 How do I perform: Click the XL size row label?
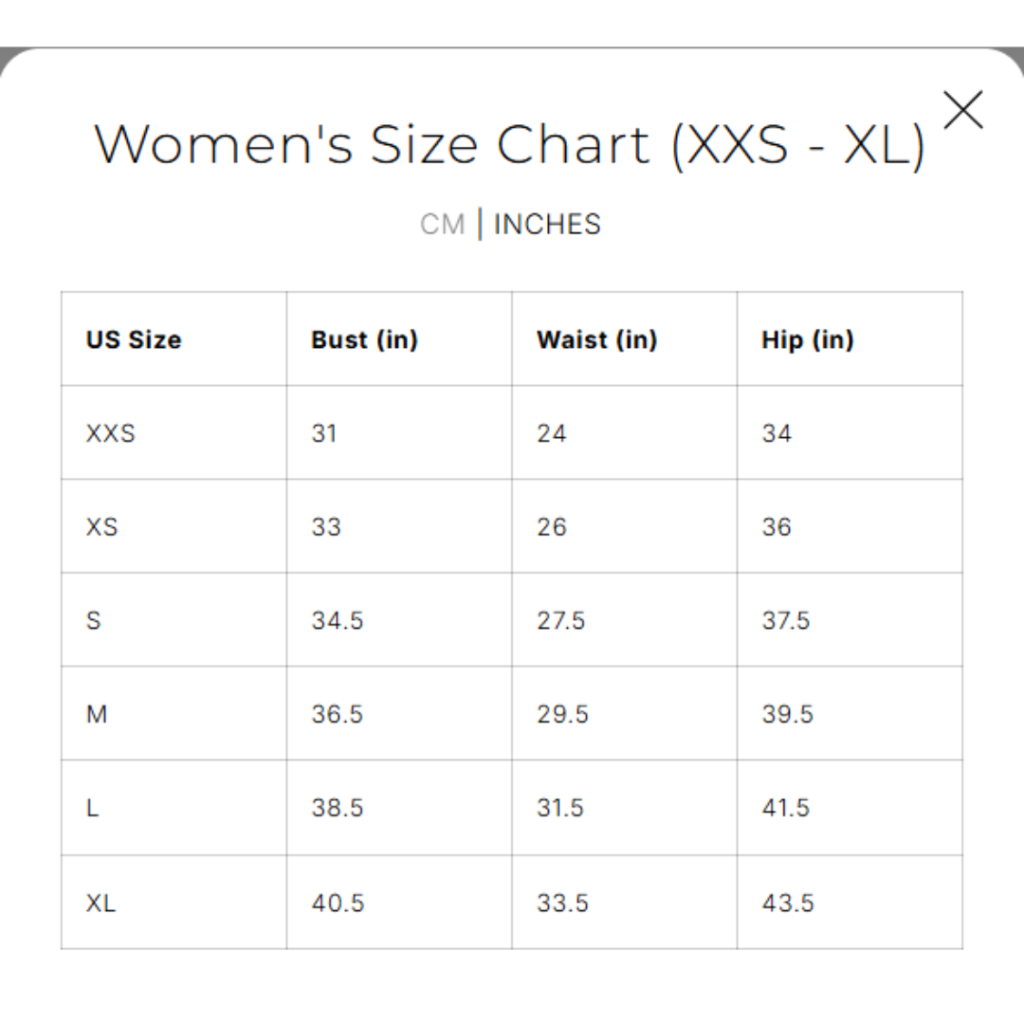click(x=101, y=903)
